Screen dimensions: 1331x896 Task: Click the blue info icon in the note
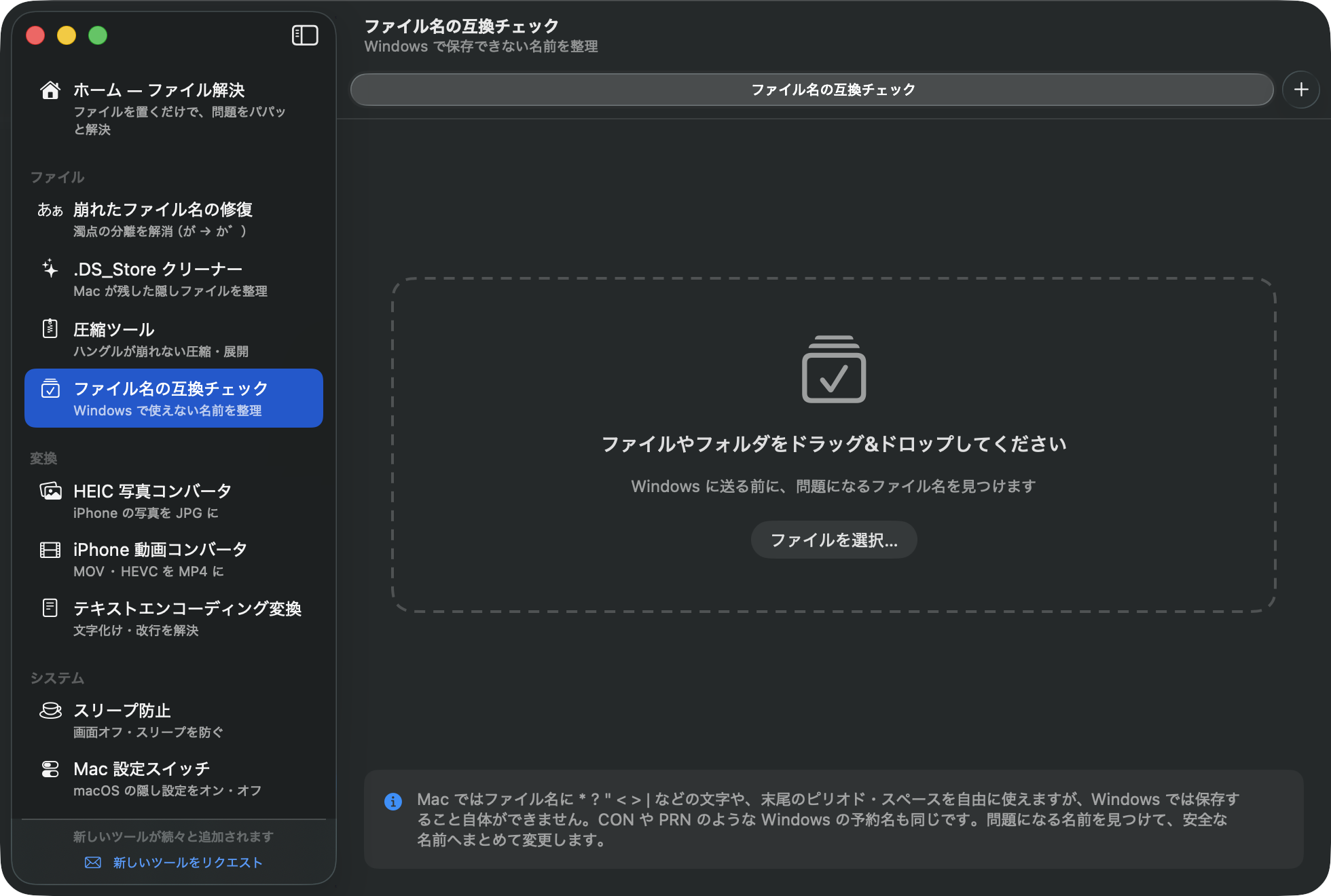(x=393, y=802)
